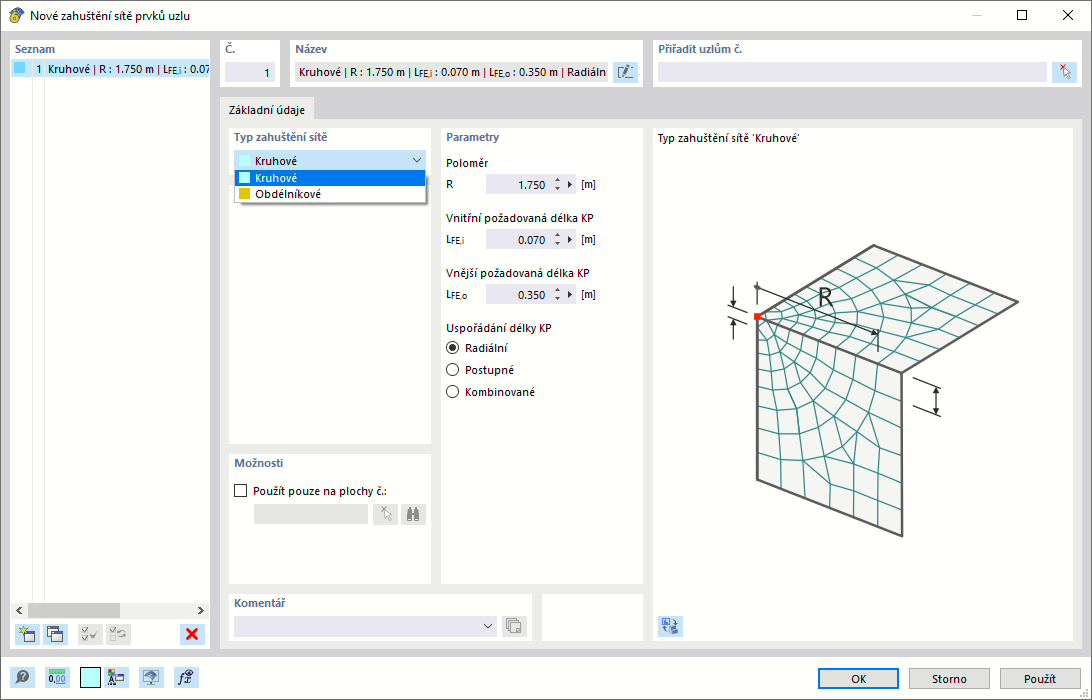Click the binoculars search icon in Možnosti
Viewport: 1092px width, 700px height.
(413, 514)
